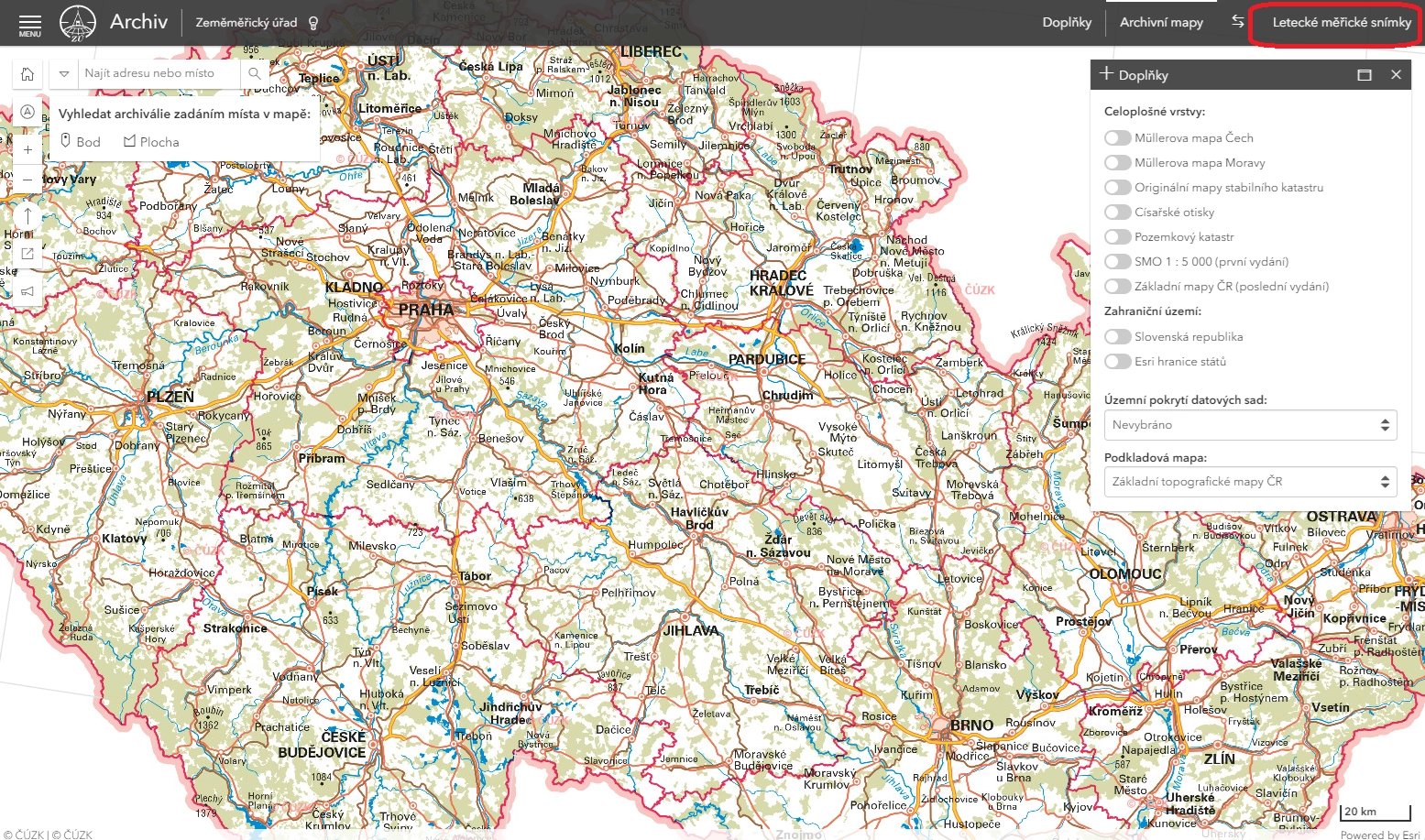1425x840 pixels.
Task: Switch on Esri hranice států
Action: (1117, 361)
